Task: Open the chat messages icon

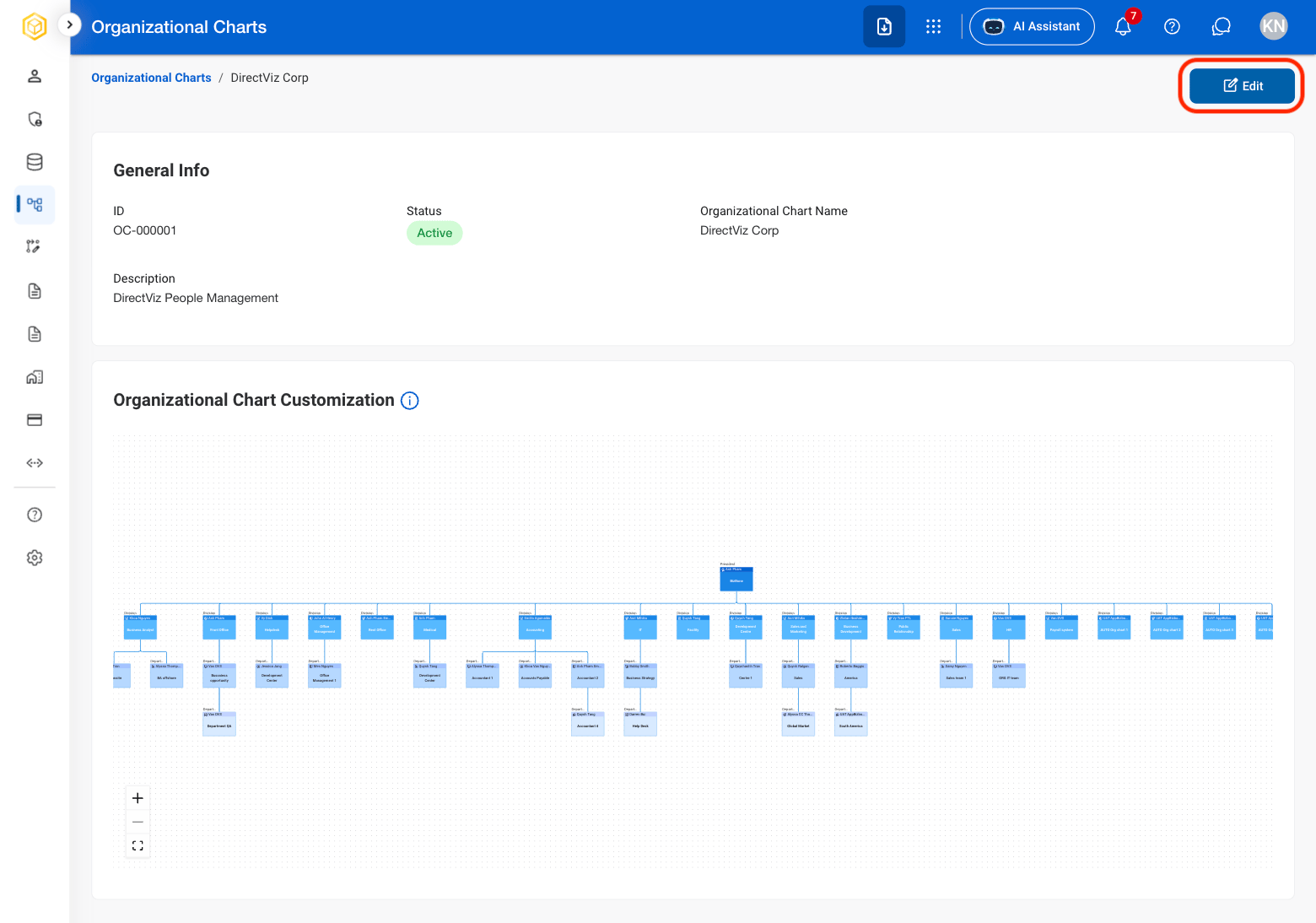Action: pos(1221,26)
